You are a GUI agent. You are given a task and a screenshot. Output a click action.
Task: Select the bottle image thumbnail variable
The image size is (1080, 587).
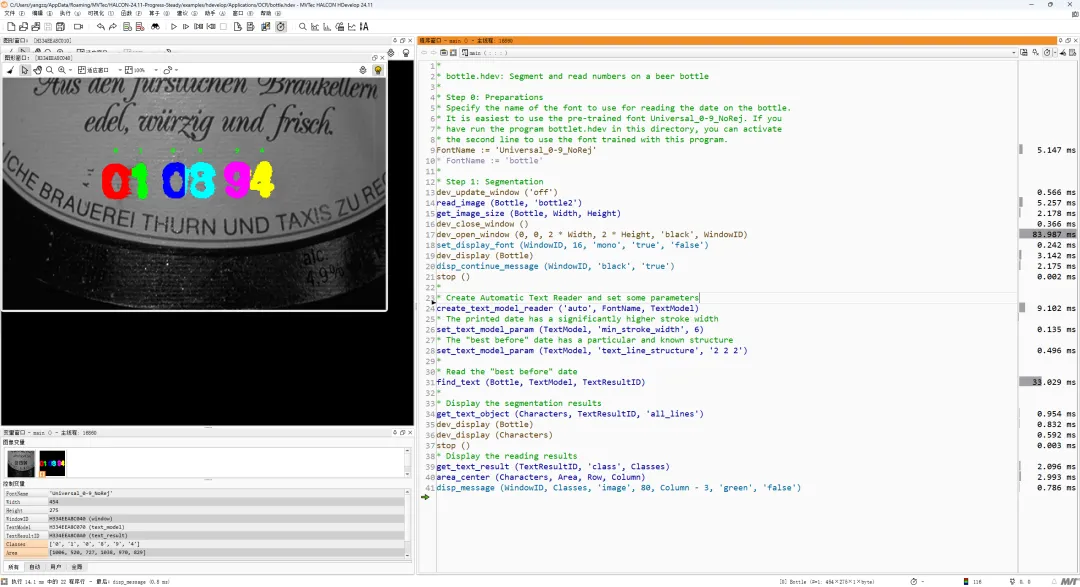[21, 463]
